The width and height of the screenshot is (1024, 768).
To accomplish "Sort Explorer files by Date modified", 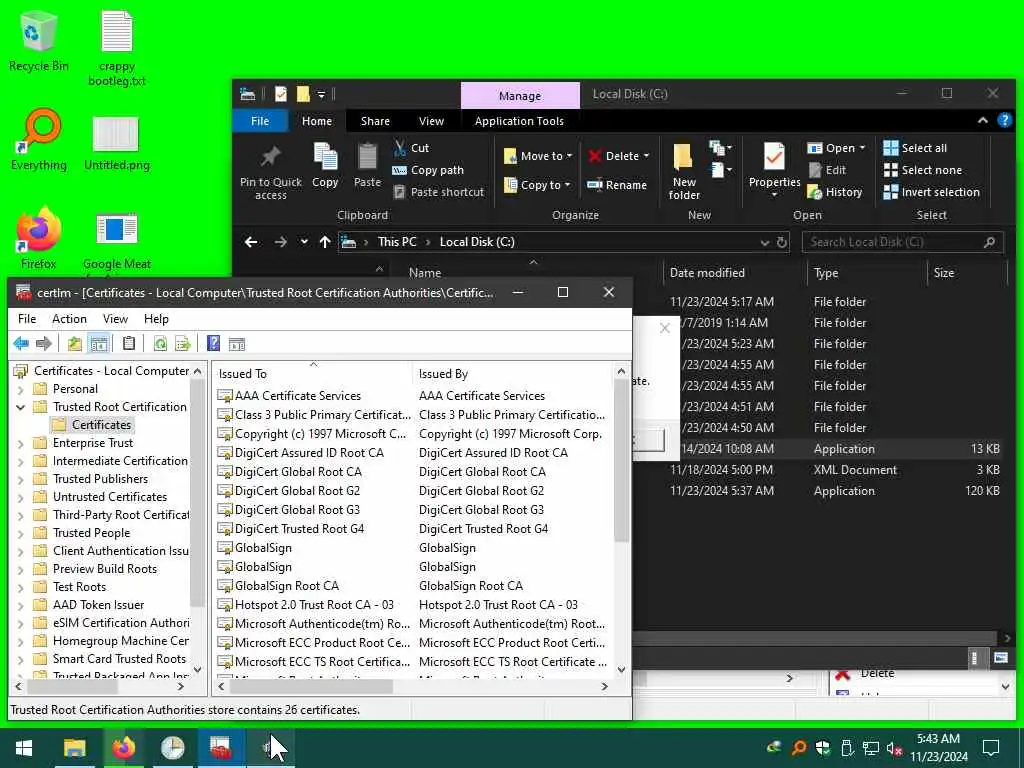I will 735,273.
